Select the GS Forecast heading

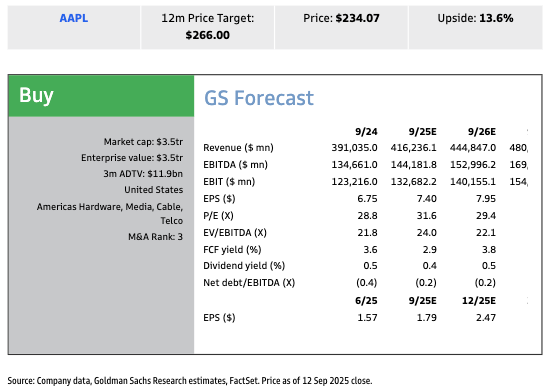[x=259, y=98]
